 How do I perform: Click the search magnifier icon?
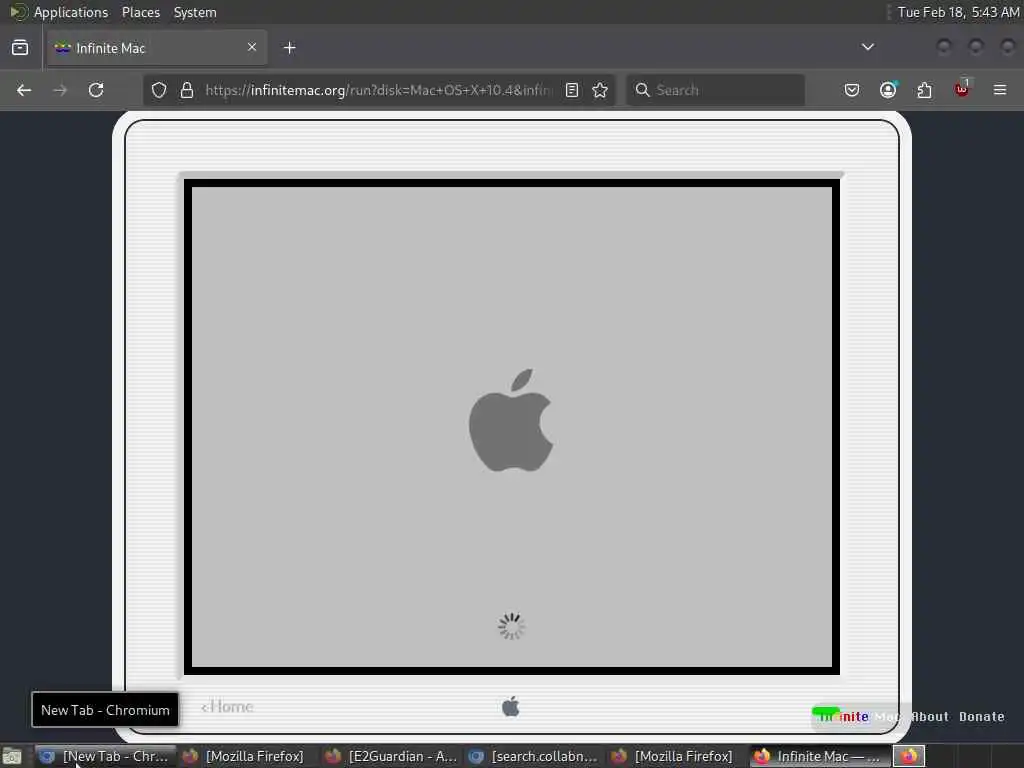coord(643,90)
